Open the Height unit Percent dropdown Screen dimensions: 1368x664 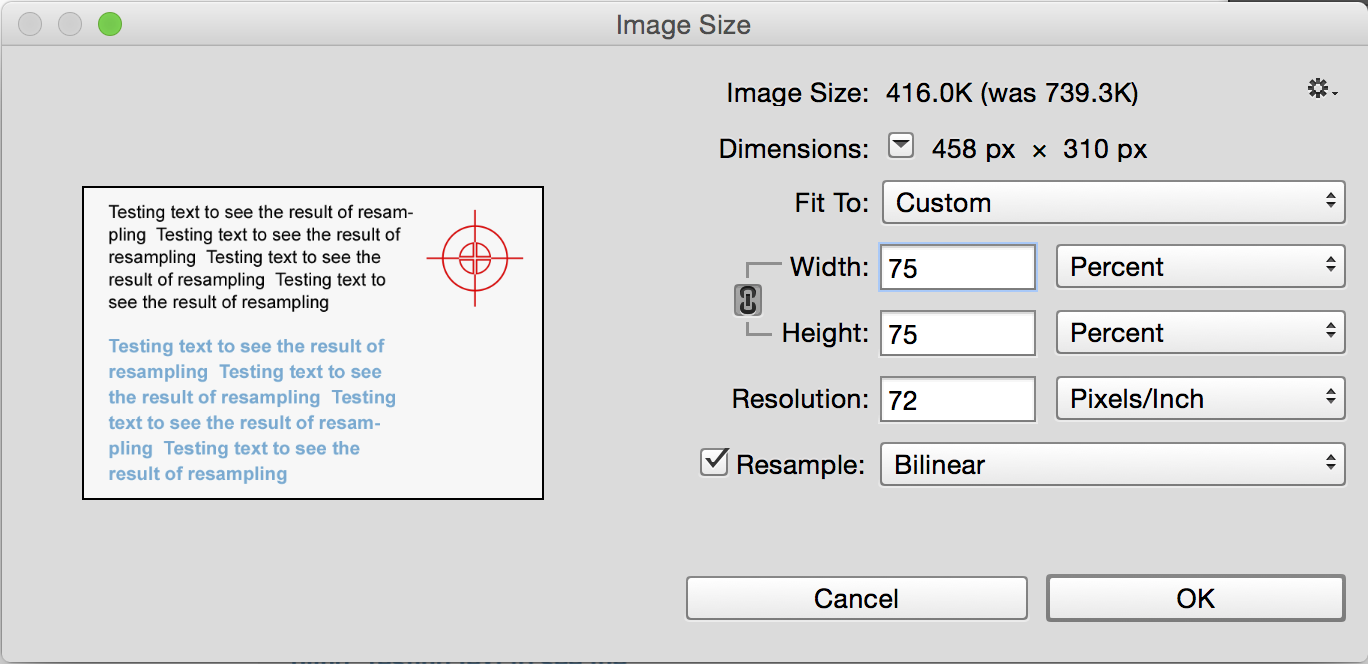1201,333
